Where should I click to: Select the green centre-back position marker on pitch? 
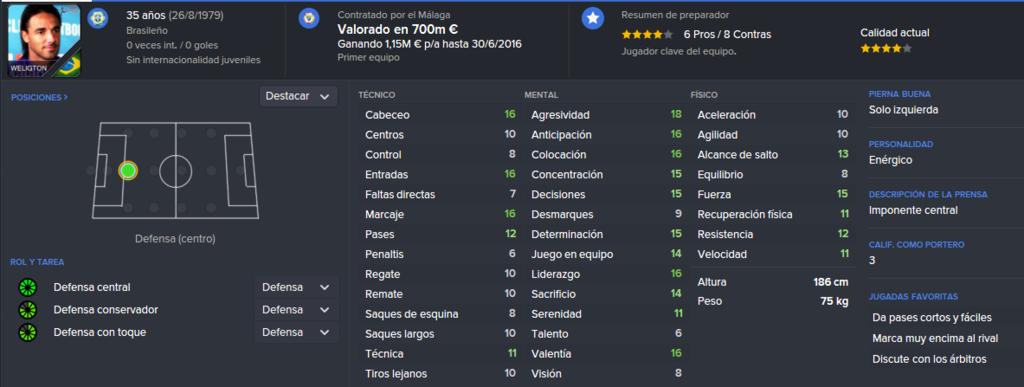[128, 171]
